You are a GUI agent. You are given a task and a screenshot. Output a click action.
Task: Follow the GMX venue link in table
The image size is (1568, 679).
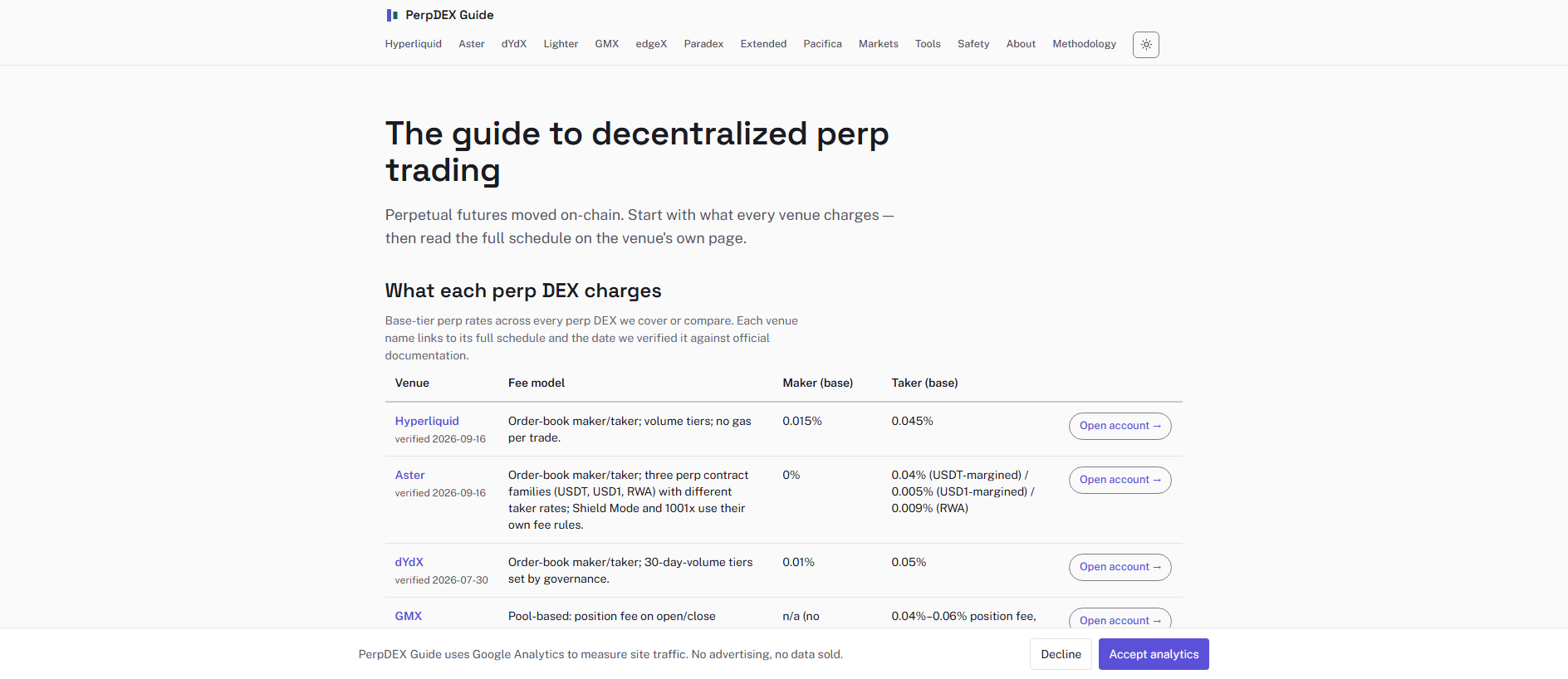click(x=409, y=616)
